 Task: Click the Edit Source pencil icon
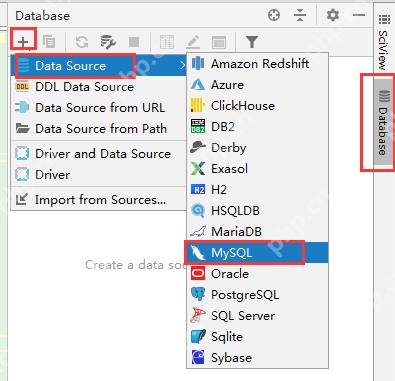(193, 42)
